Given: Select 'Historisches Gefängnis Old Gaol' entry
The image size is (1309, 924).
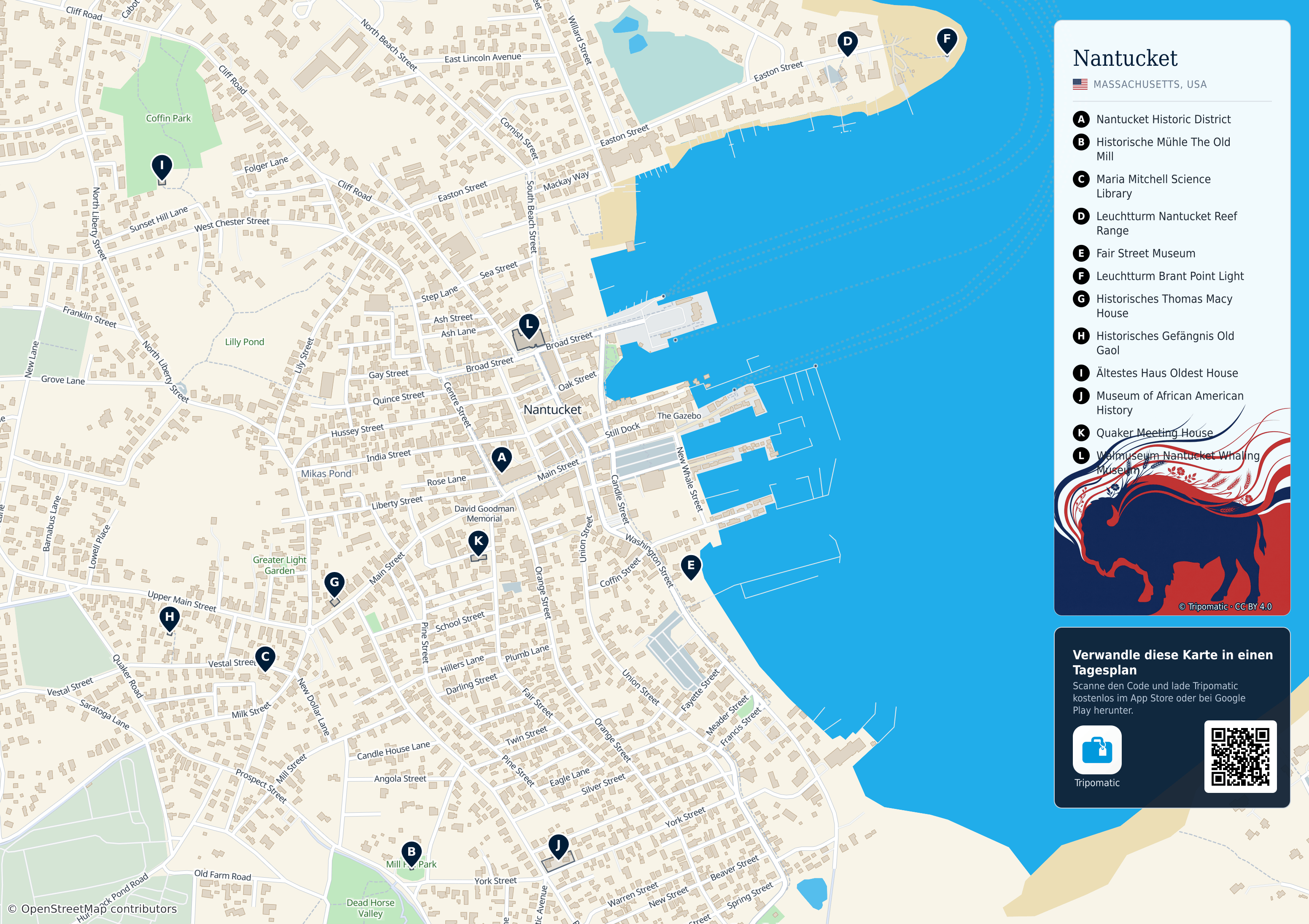Looking at the screenshot, I should coord(1165,343).
